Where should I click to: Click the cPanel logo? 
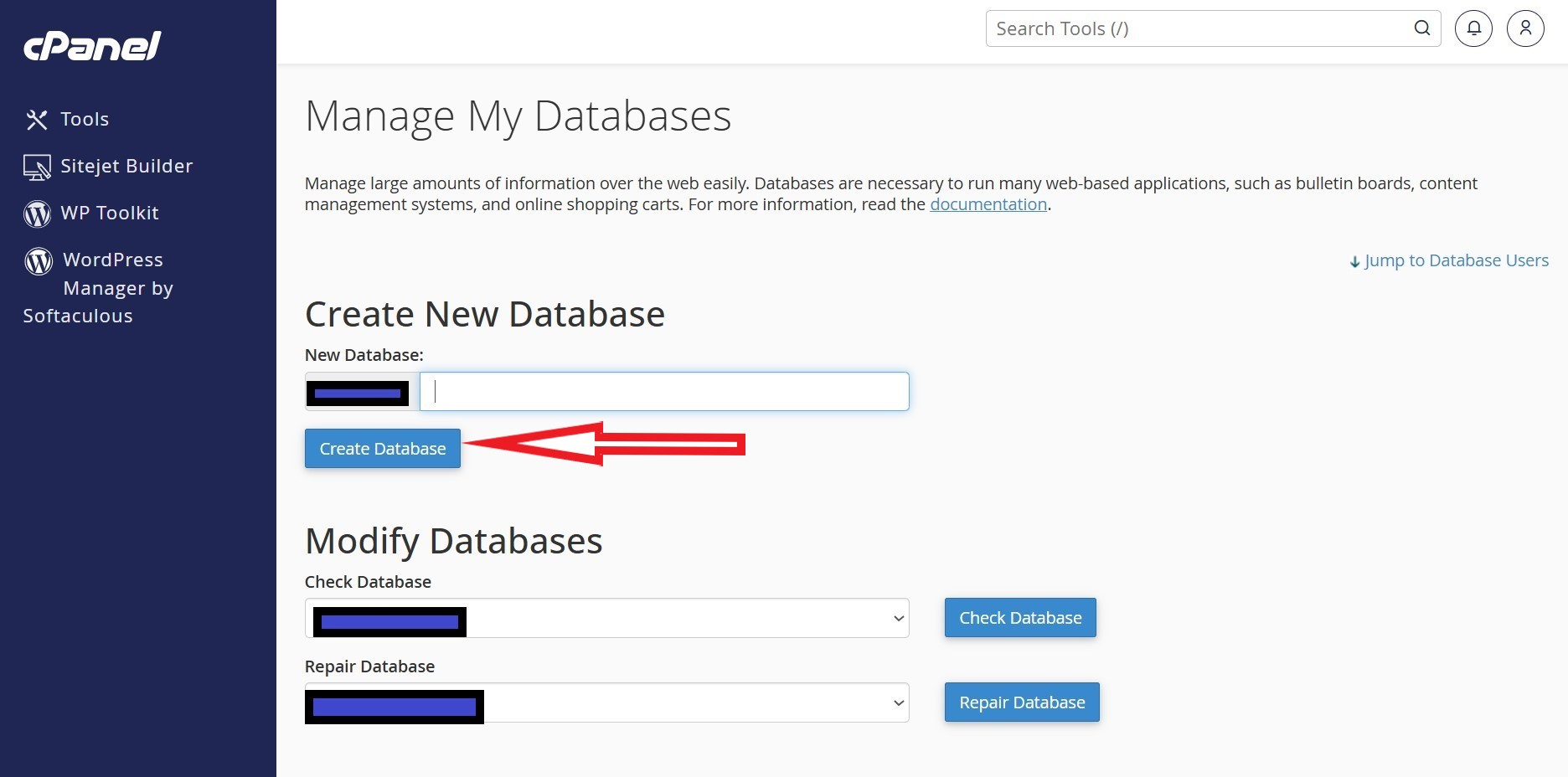92,46
